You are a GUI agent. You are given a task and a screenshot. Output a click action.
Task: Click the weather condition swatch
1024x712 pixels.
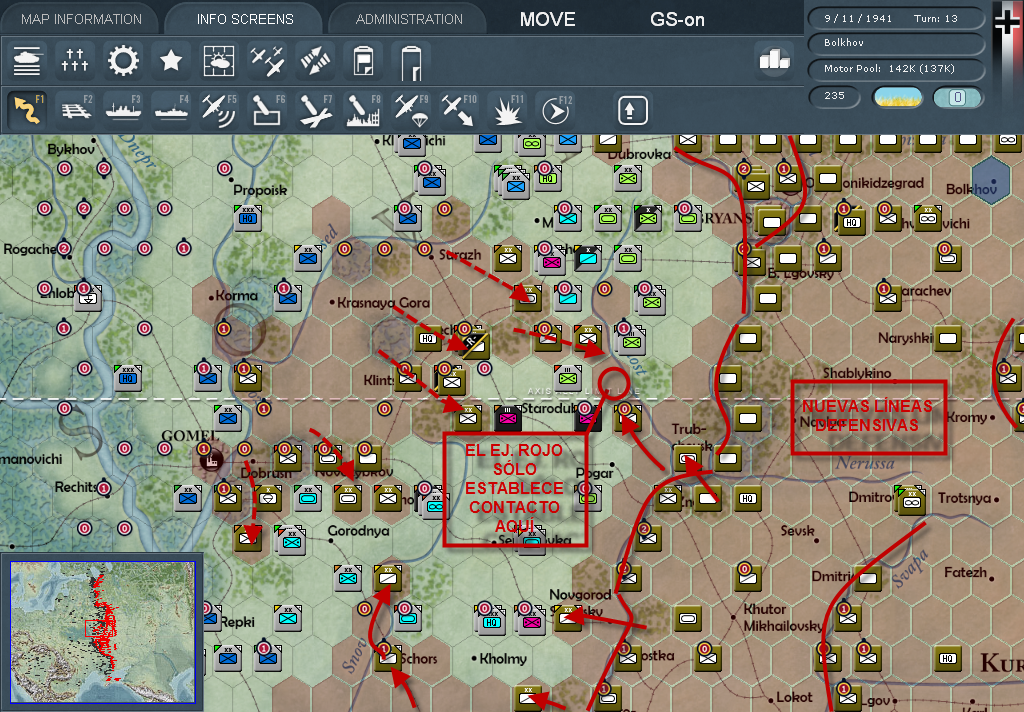coord(897,97)
